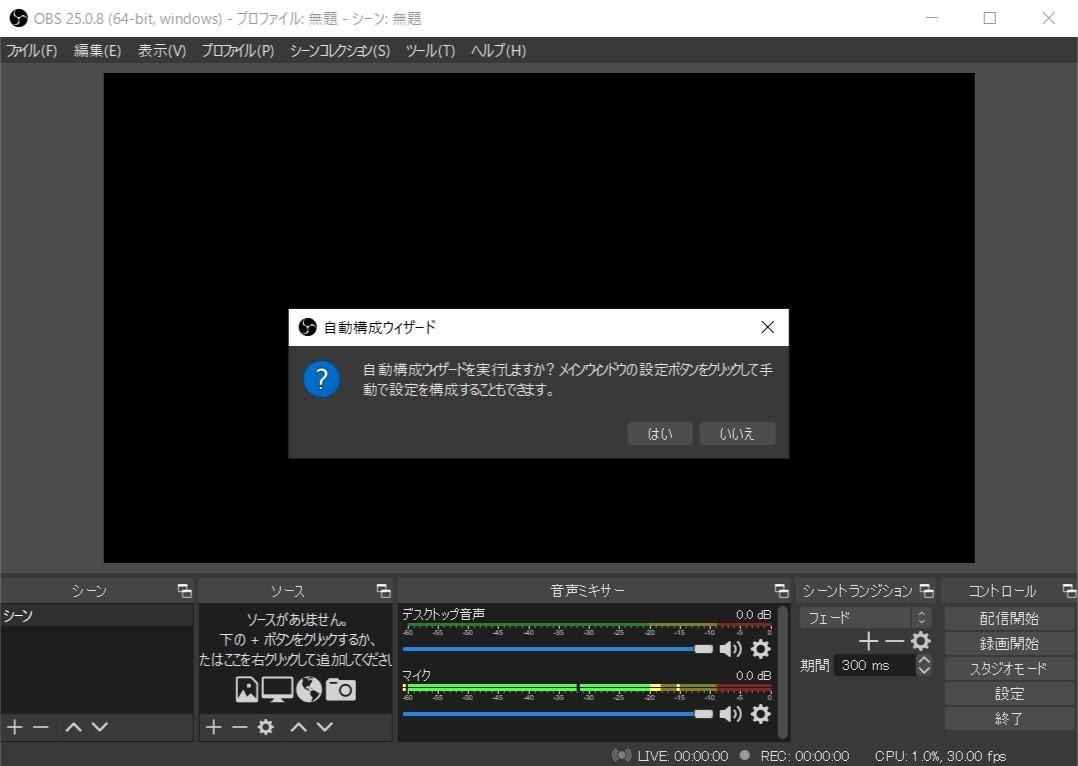Click いいえ to decline the wizard

[x=737, y=434]
